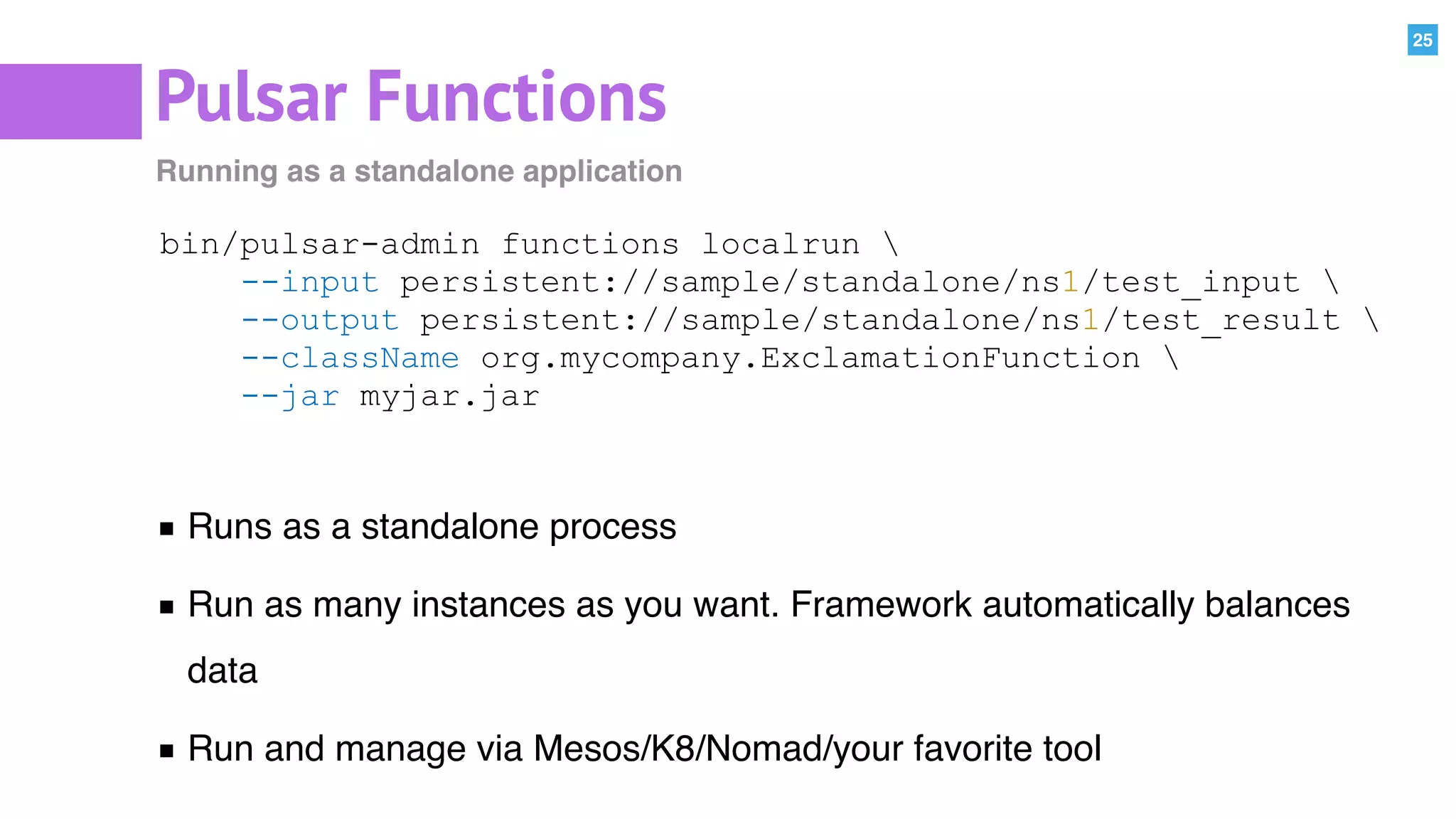Click 'Runs as a standalone process' text
Screen dimensions: 1456x819
coord(432,527)
